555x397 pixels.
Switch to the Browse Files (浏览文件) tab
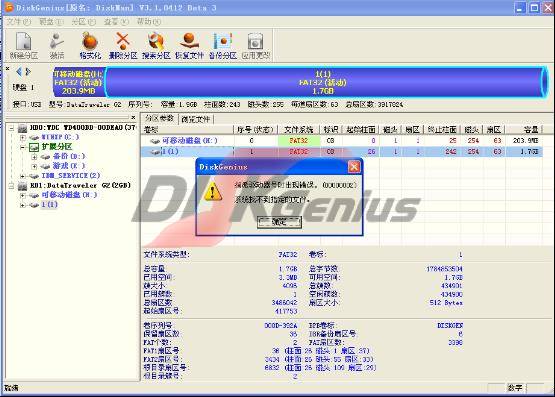click(195, 119)
